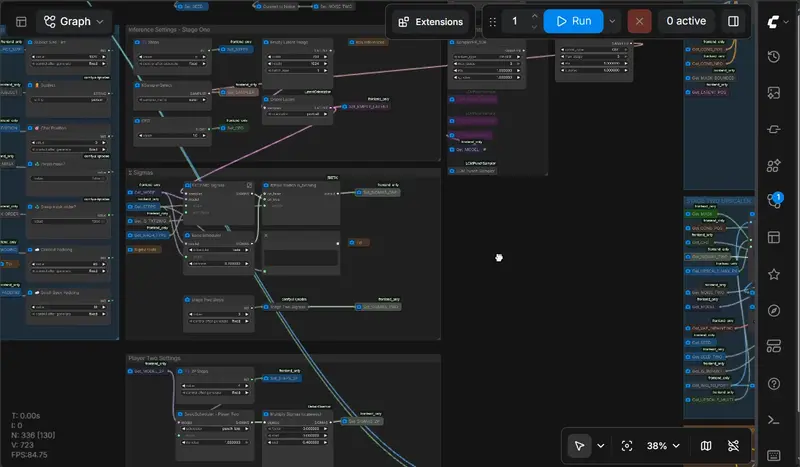Image resolution: width=800 pixels, height=467 pixels.
Task: Open the queue history panel
Action: 773,57
